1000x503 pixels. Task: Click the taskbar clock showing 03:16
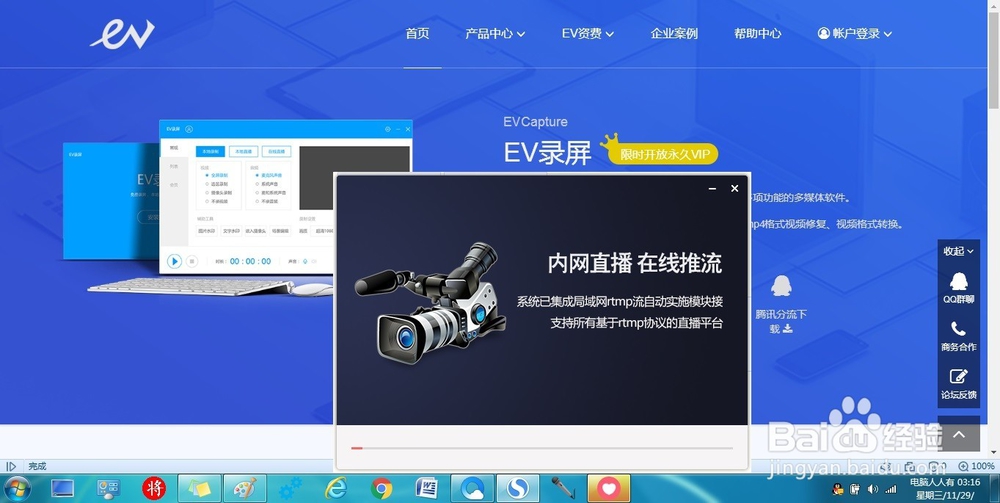point(946,488)
